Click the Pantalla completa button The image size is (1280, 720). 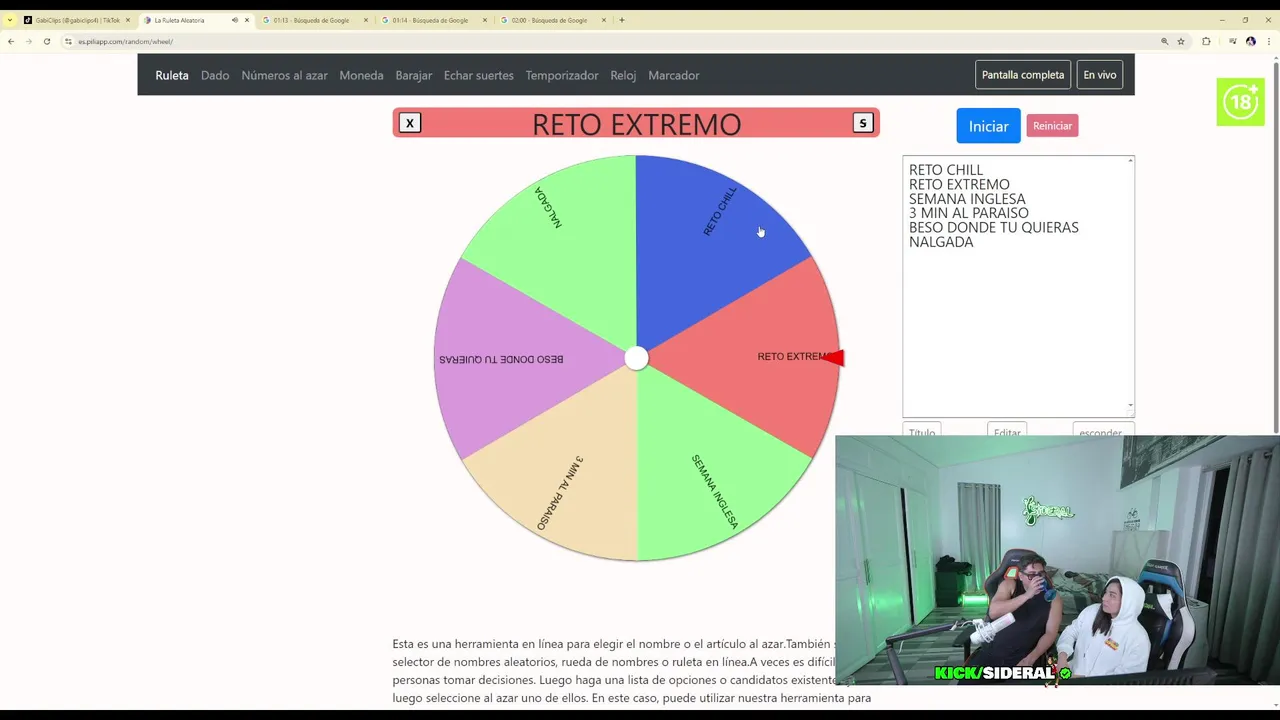point(1023,75)
